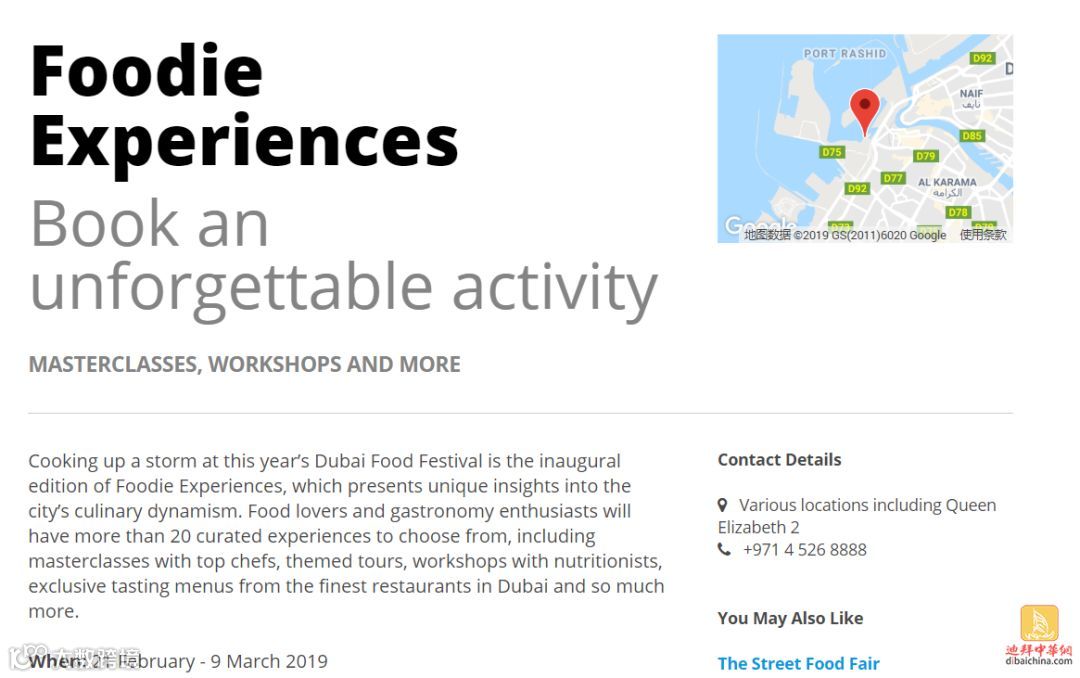Click the orange dibaichina sailboat logo
Viewport: 1080px width, 678px height.
[x=1039, y=624]
